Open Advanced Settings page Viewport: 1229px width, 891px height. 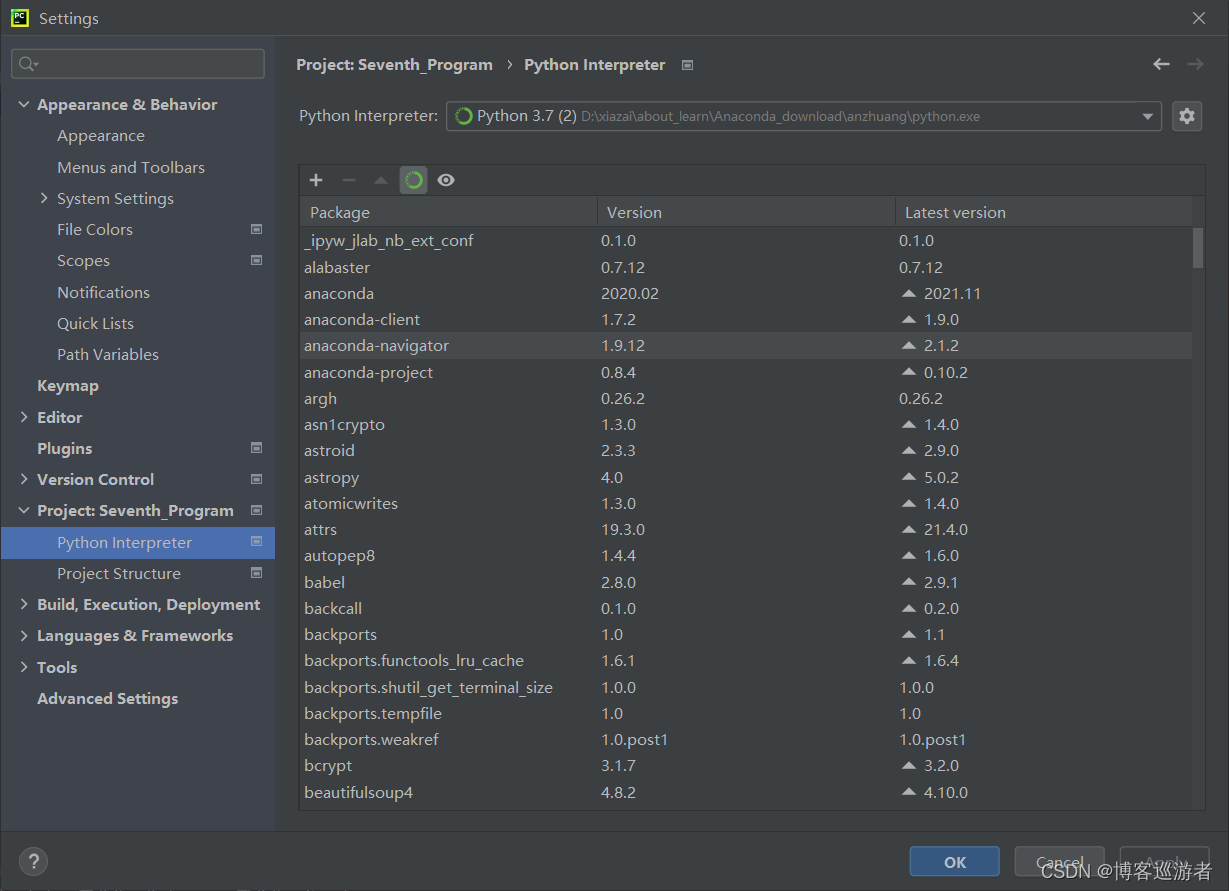coord(108,698)
